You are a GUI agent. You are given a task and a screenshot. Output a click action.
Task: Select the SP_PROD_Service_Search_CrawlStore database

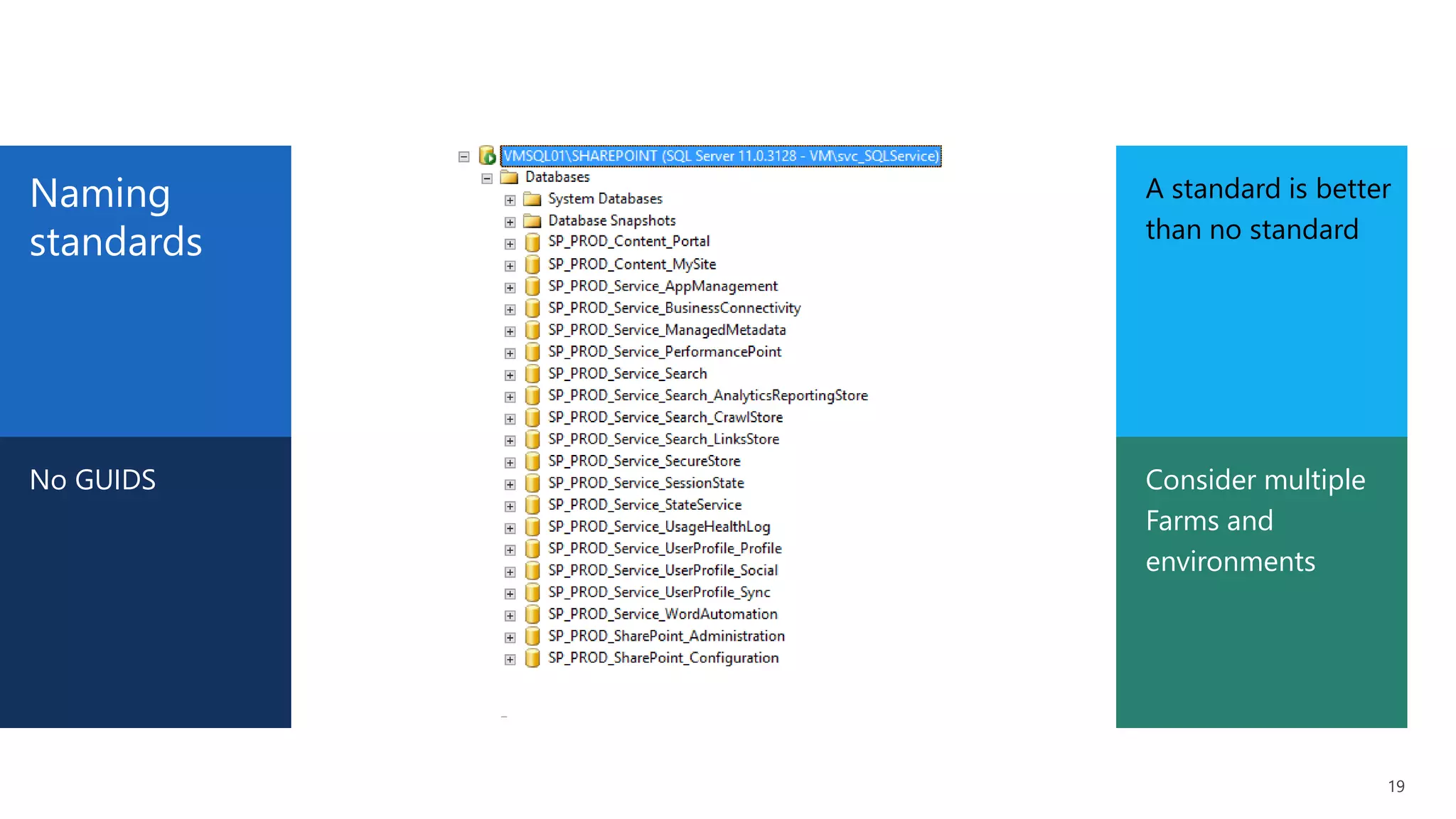665,417
